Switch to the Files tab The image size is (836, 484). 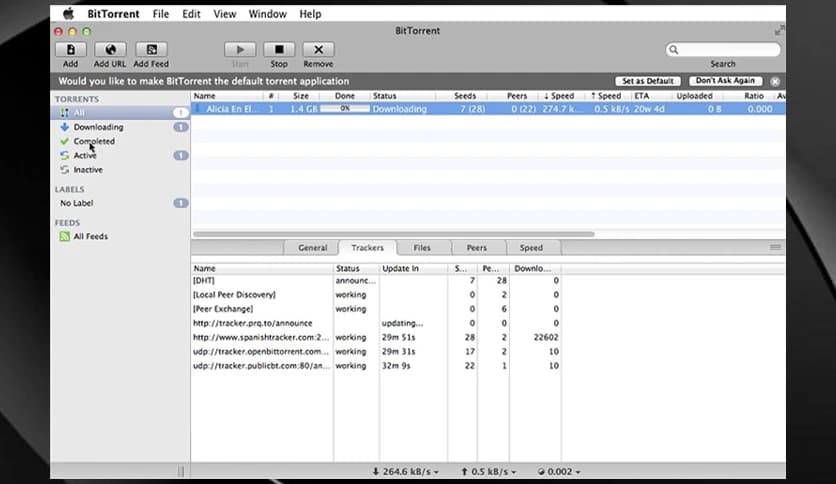(x=422, y=248)
